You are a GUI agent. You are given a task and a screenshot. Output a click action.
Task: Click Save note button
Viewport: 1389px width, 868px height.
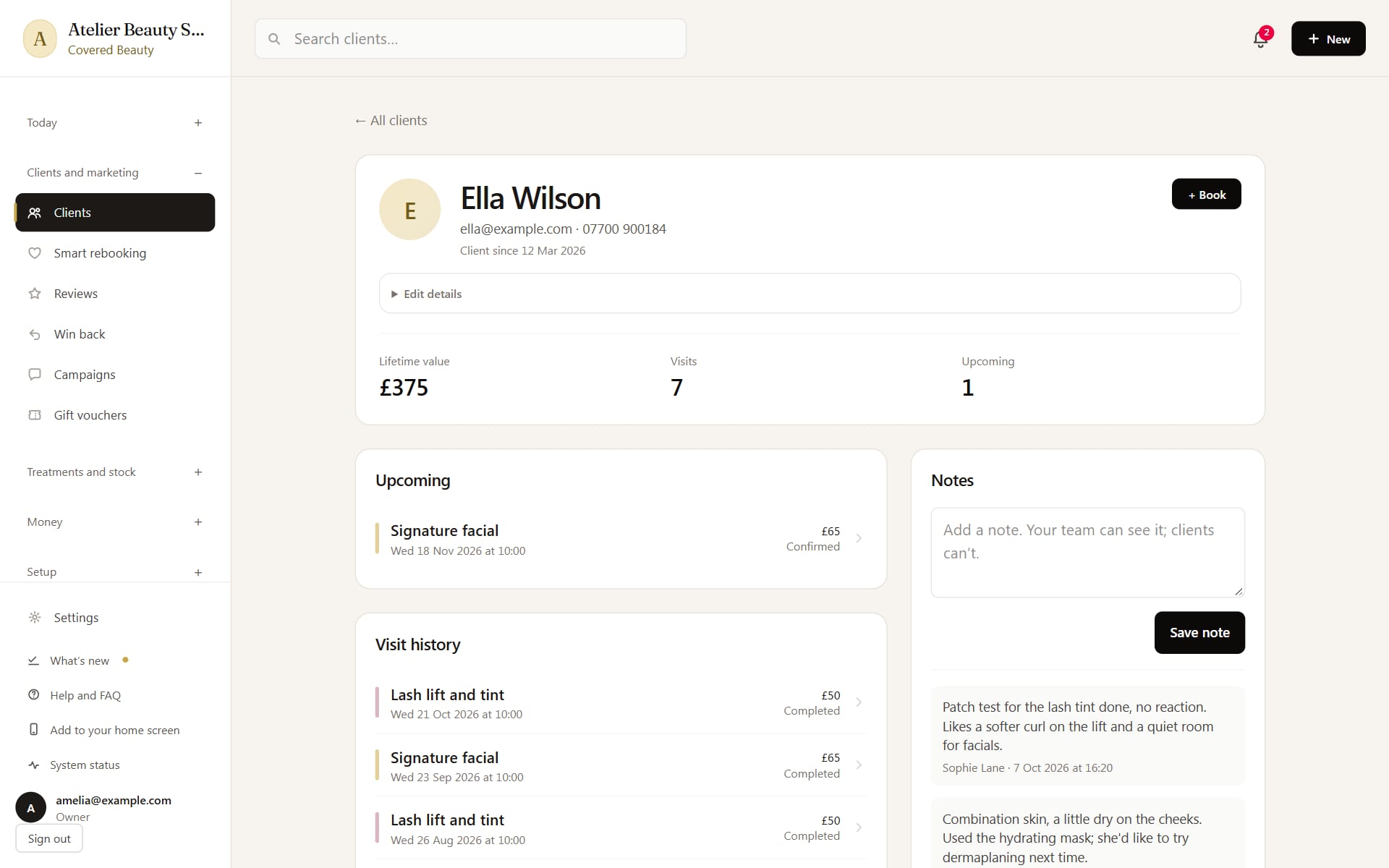(1199, 633)
